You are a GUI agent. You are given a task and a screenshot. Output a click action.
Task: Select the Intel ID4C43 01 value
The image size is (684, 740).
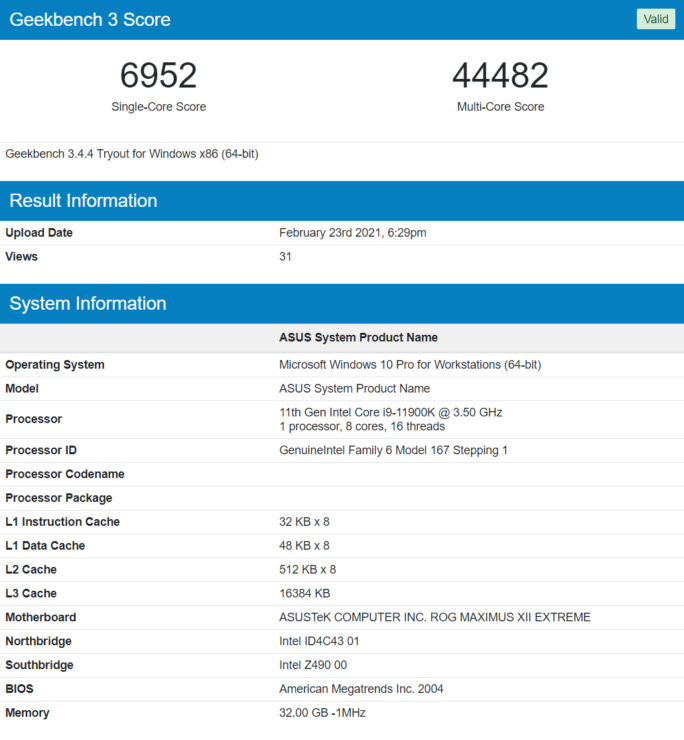coord(319,641)
